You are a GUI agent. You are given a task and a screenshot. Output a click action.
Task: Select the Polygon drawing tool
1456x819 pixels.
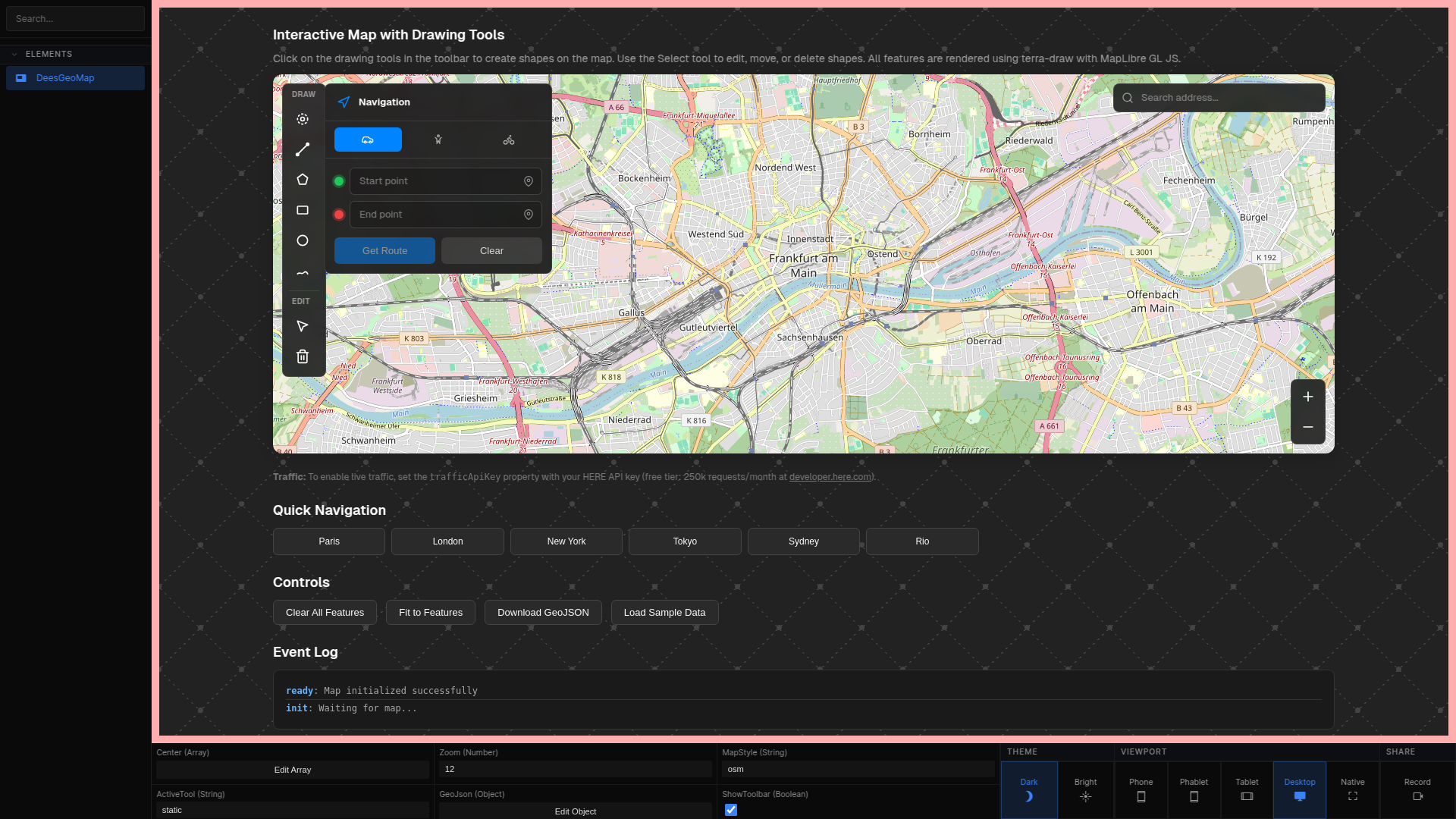[x=303, y=180]
